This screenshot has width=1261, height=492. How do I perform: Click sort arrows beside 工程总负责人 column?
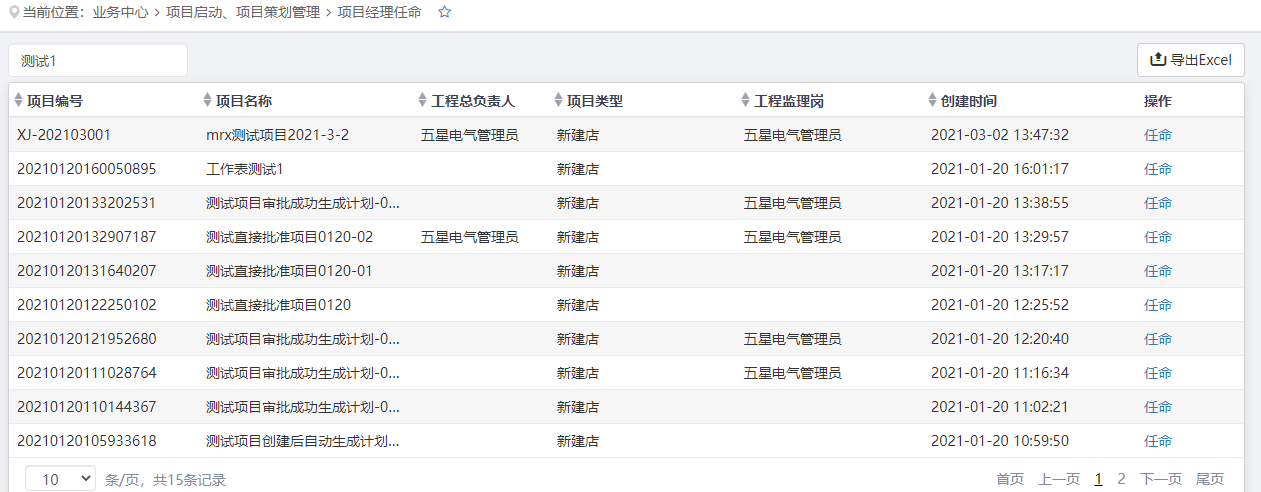(422, 100)
